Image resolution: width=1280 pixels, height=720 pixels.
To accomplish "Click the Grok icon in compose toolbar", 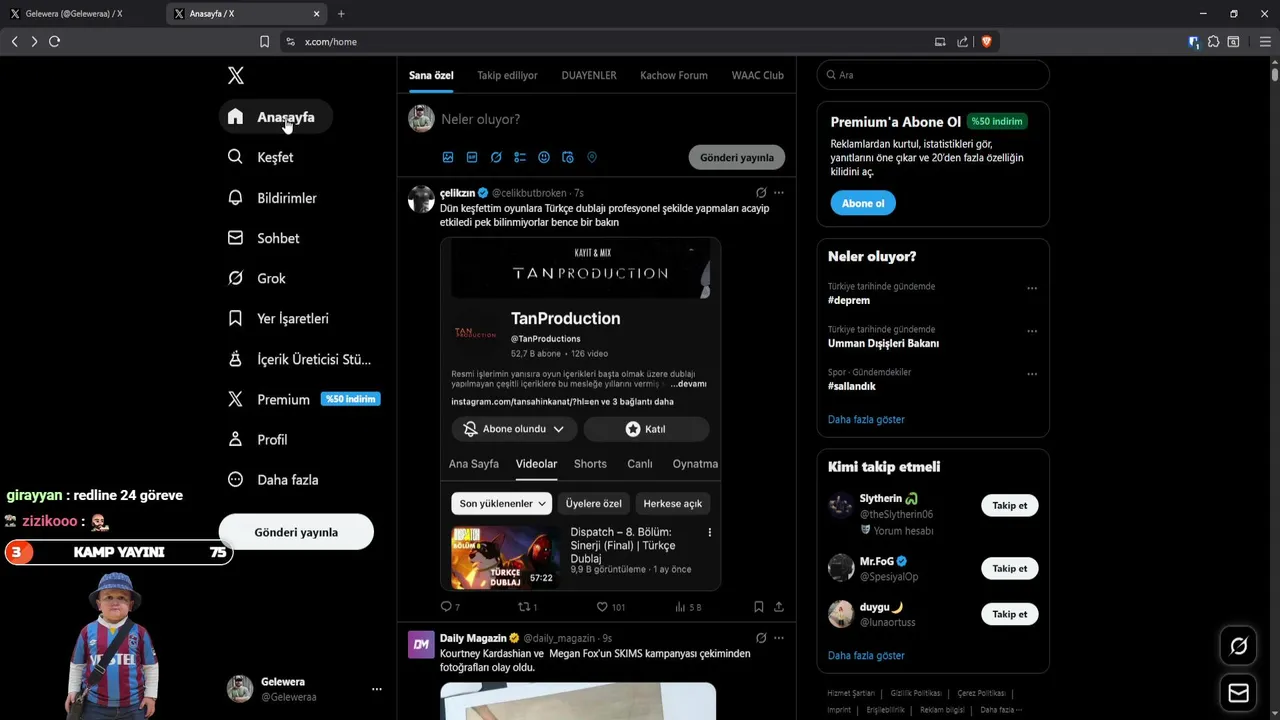I will pos(496,157).
